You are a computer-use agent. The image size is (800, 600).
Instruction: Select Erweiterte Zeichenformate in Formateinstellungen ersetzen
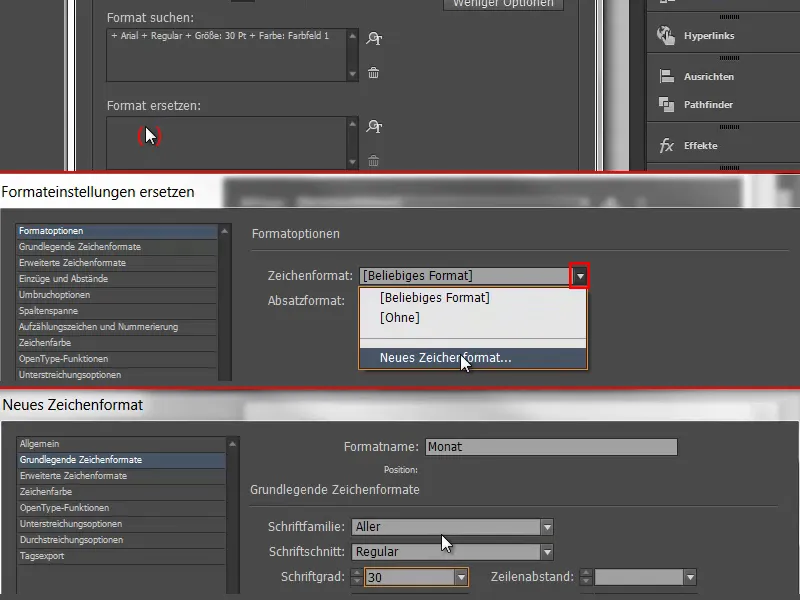point(117,263)
